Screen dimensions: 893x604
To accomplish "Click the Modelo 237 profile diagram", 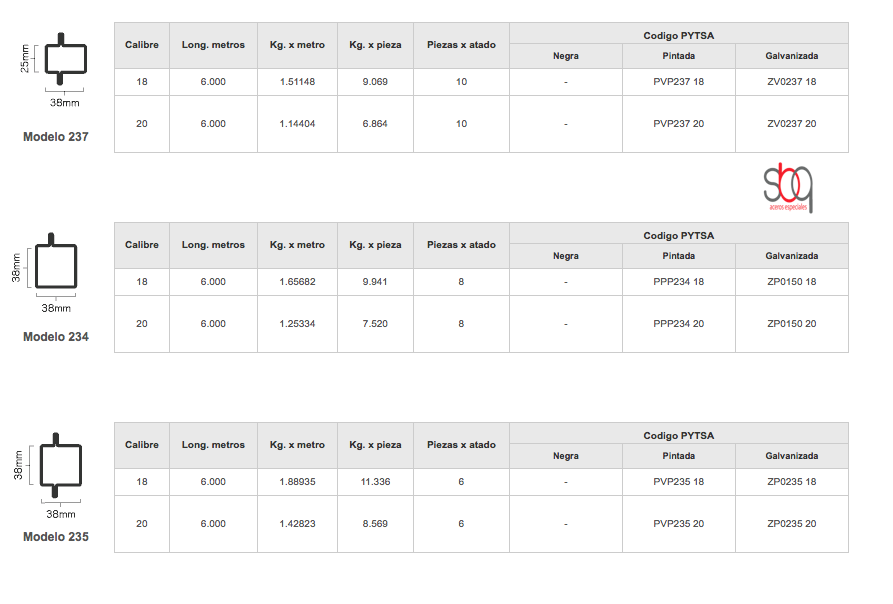I will point(60,60).
